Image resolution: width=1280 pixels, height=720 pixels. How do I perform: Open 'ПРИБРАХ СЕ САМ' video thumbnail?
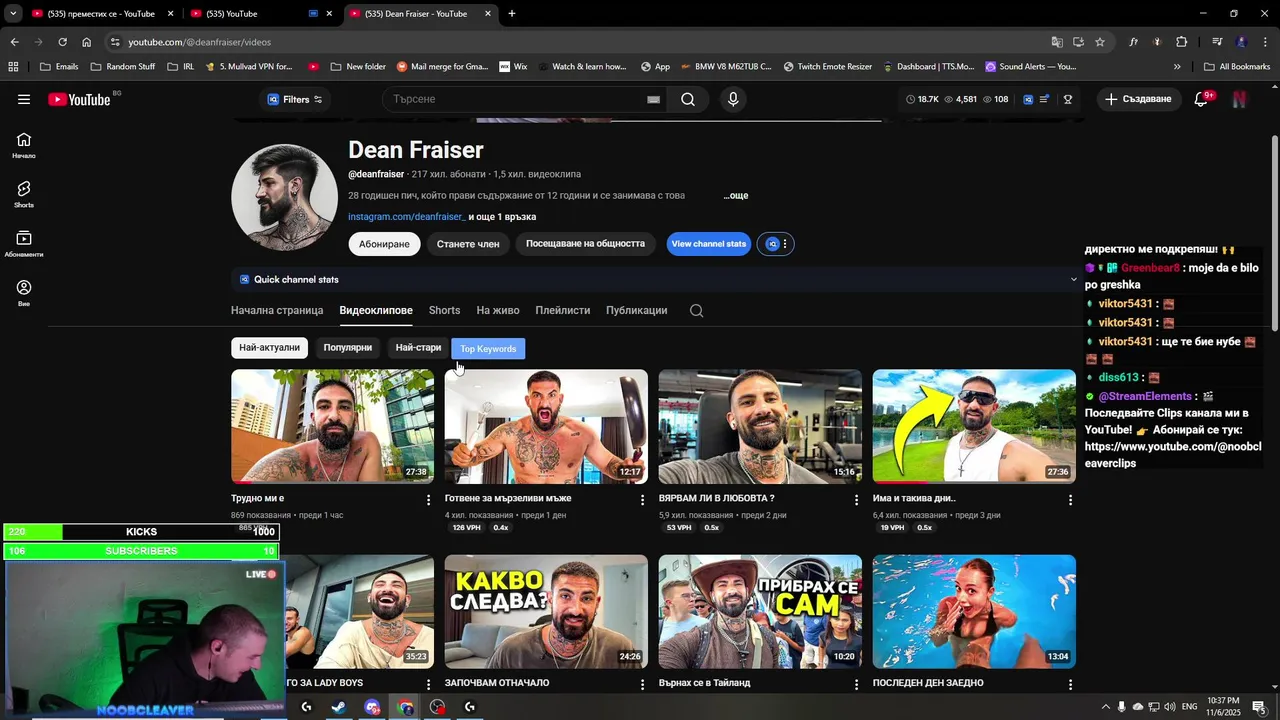(x=760, y=612)
